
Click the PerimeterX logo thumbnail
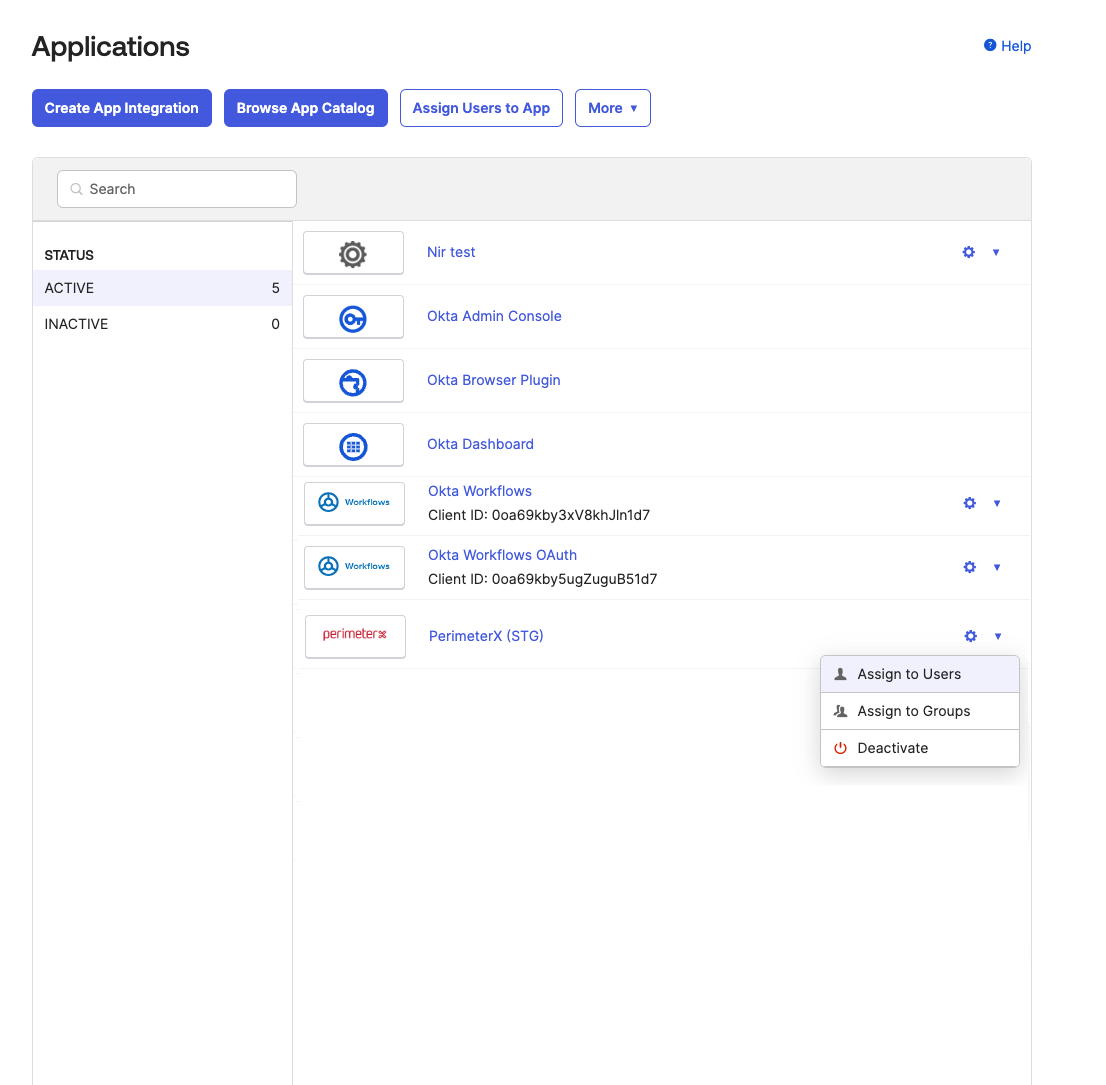355,636
